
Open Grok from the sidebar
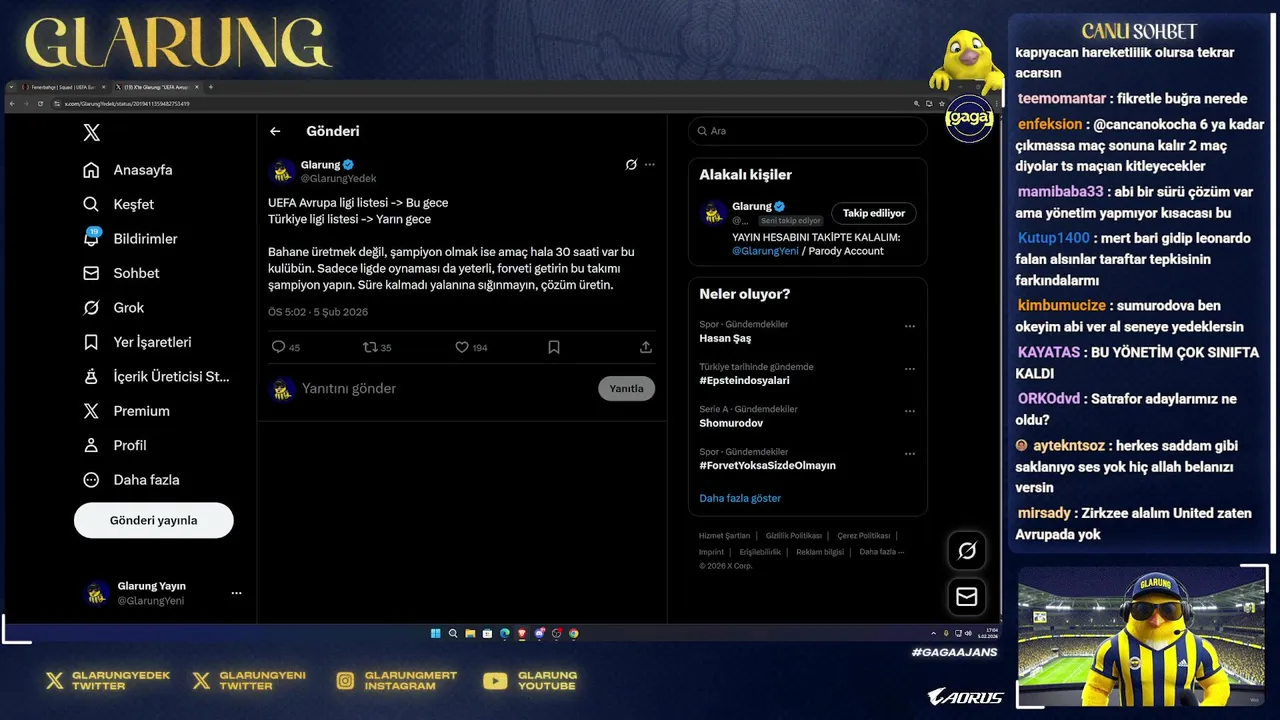coord(114,308)
